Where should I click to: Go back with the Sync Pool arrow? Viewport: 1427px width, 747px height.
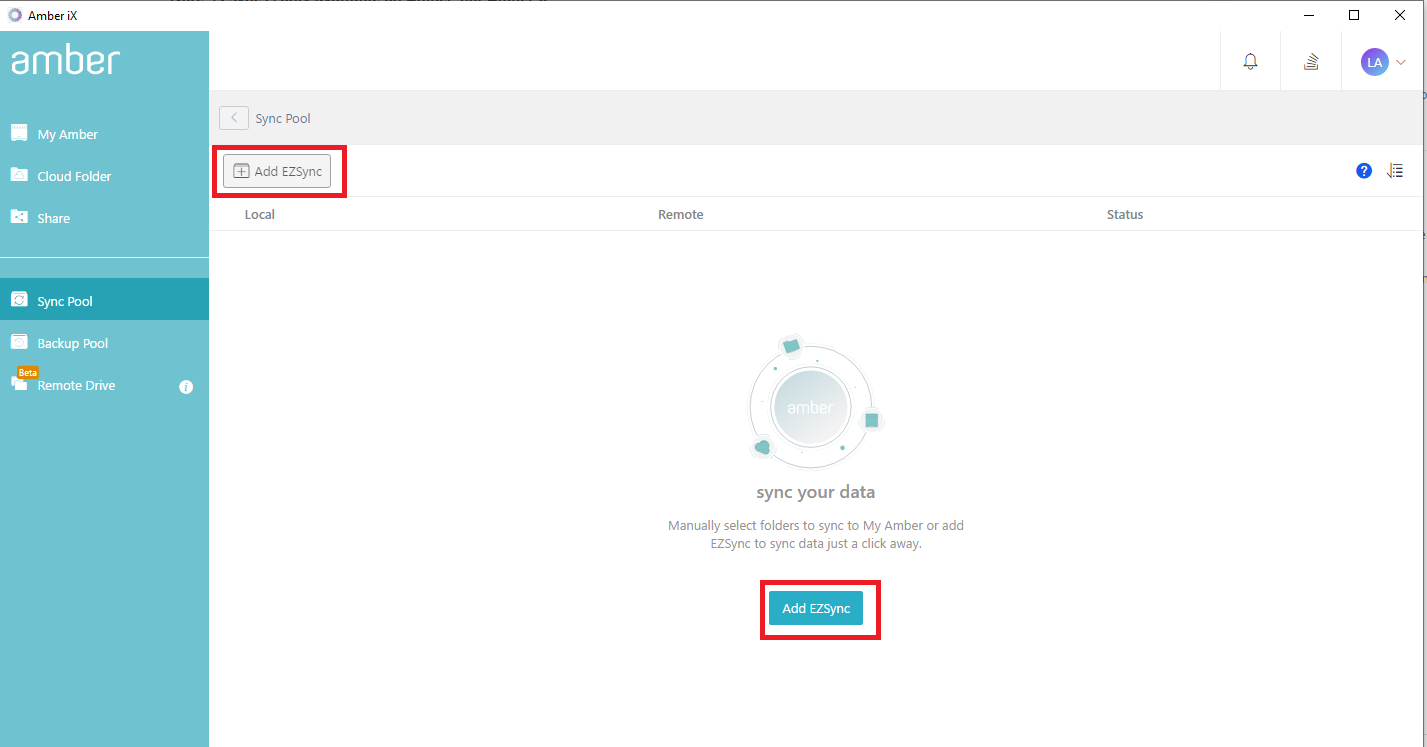[234, 118]
